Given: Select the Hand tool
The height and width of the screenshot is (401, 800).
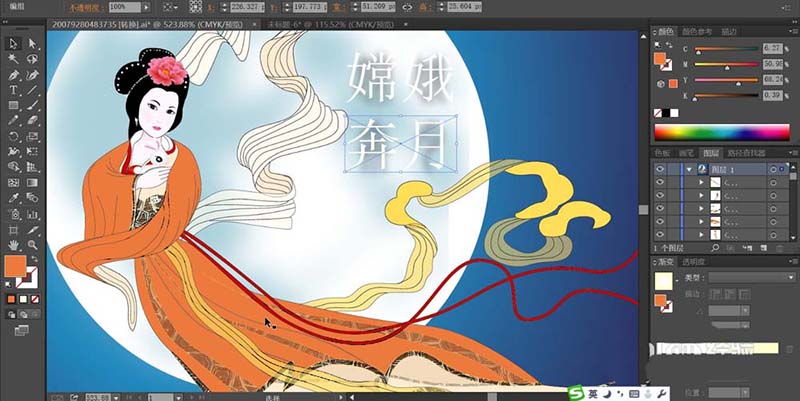Looking at the screenshot, I should (14, 245).
